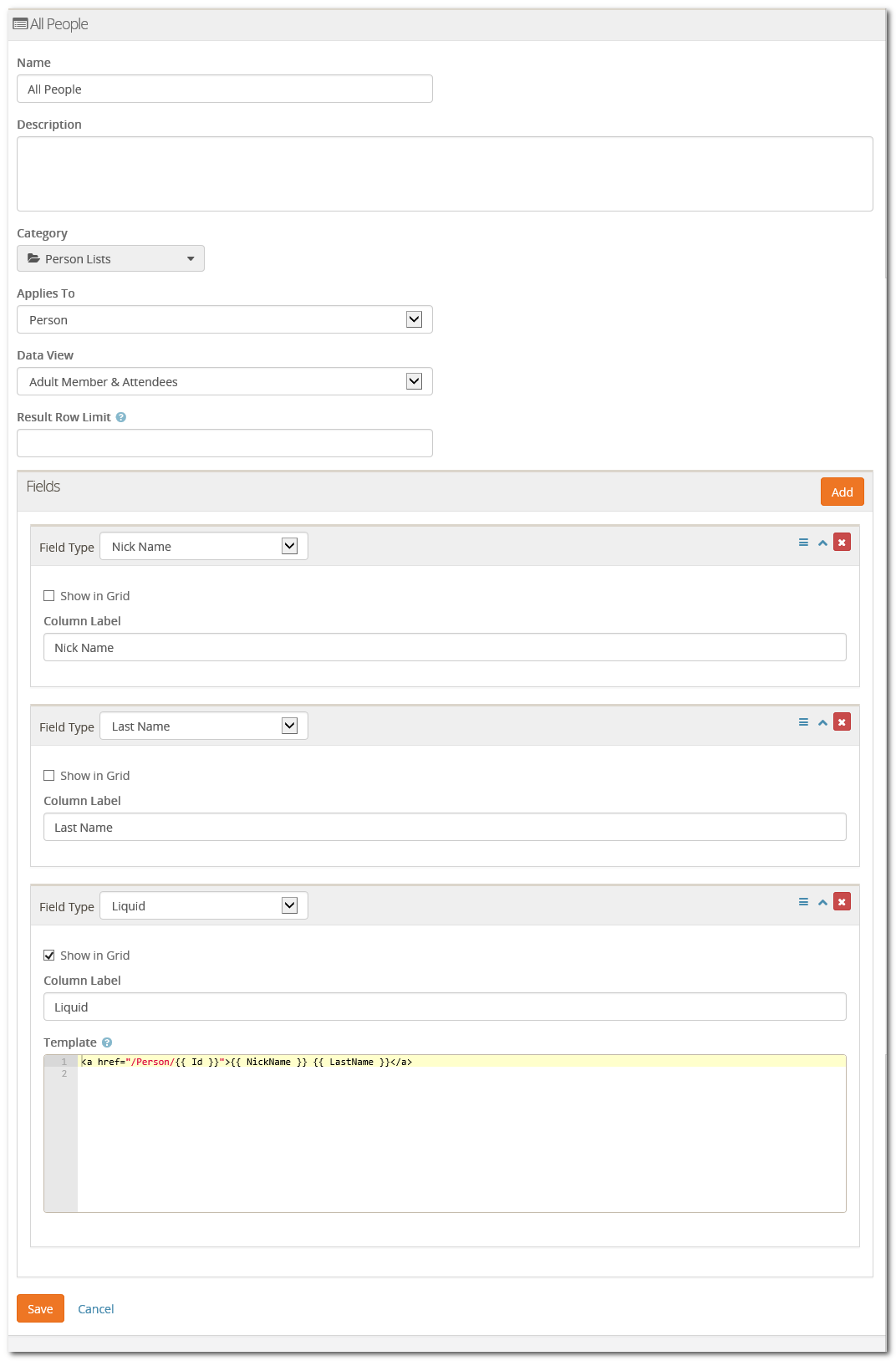This screenshot has width=896, height=1361.
Task: Delete the Last Name field
Action: pos(842,722)
